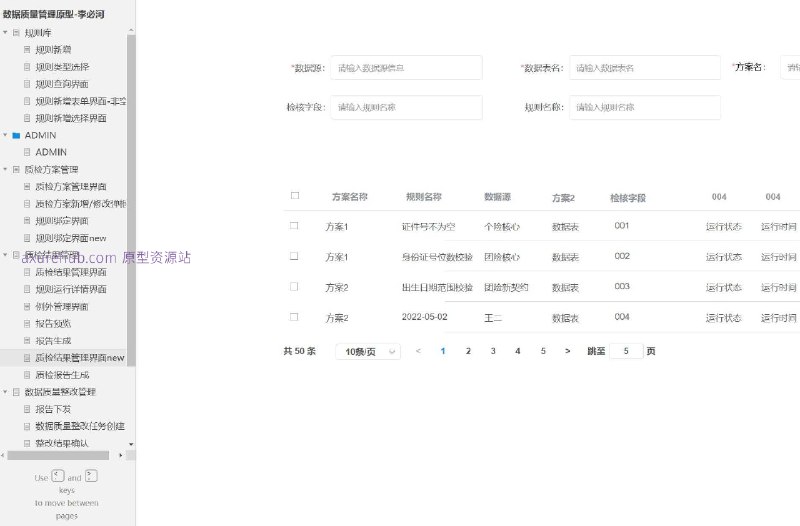Click the icon beside 规则库 section
The width and height of the screenshot is (800, 526).
pos(16,33)
